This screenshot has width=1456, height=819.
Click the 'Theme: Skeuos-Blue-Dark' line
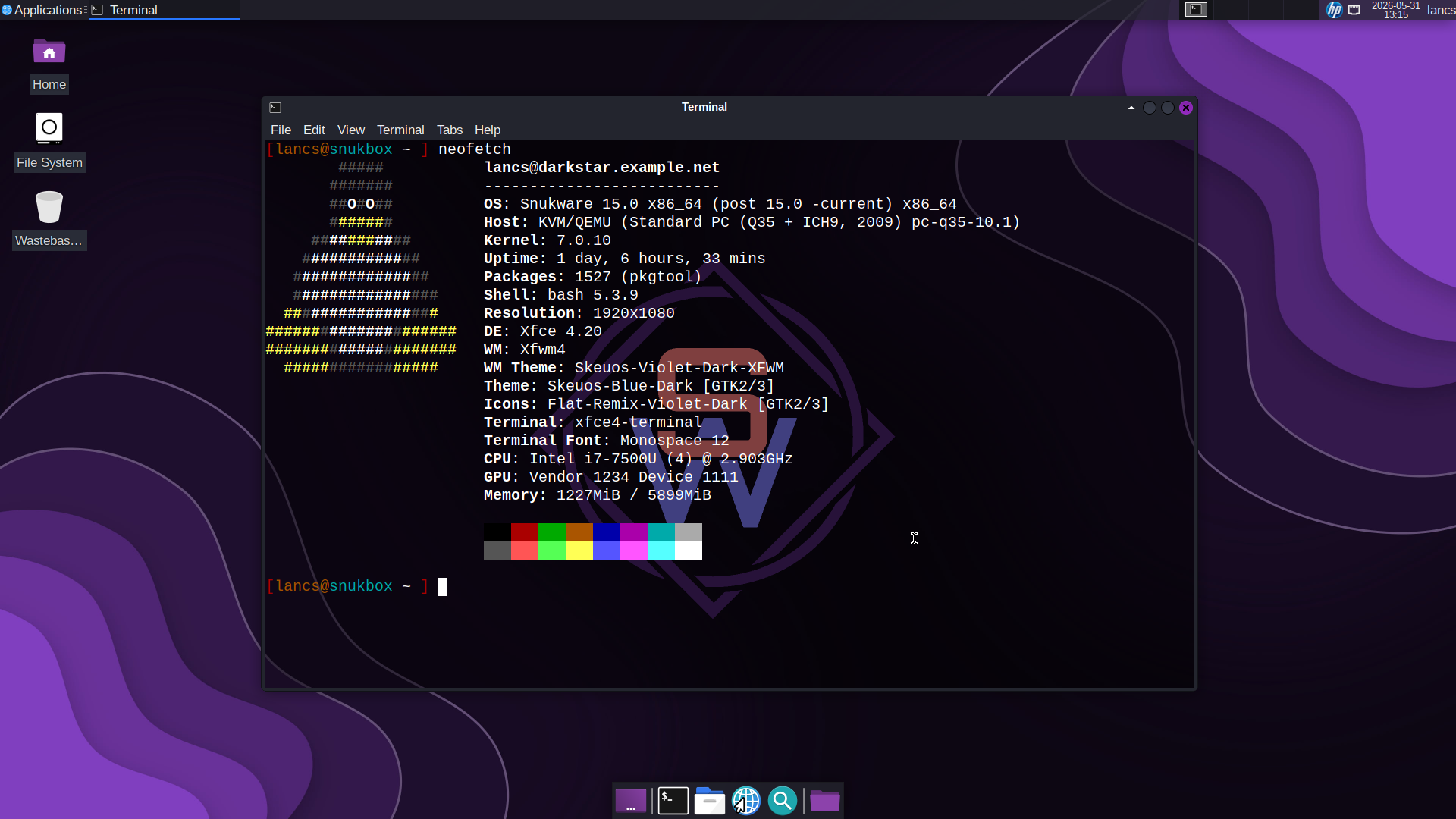pyautogui.click(x=629, y=386)
